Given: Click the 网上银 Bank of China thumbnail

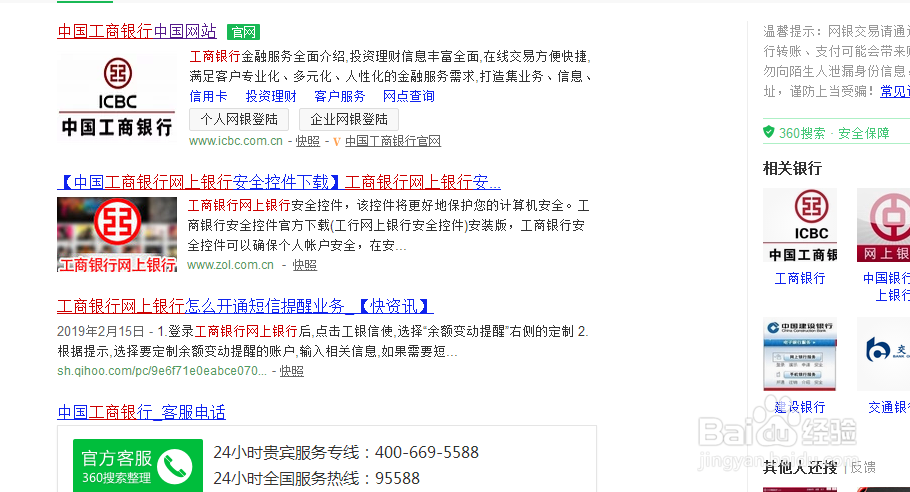Looking at the screenshot, I should (883, 225).
